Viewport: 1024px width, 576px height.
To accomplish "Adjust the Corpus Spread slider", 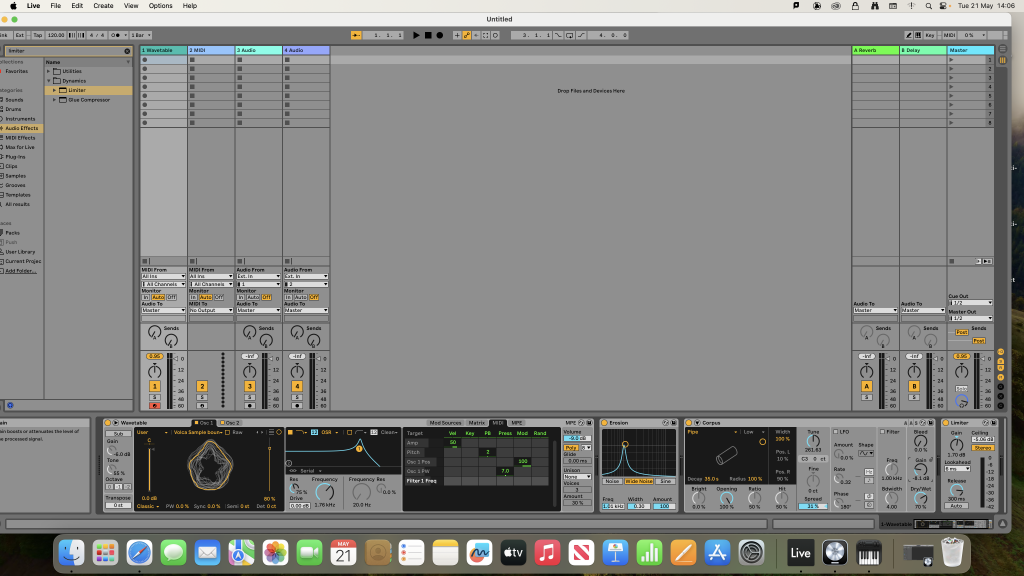I will click(x=812, y=506).
